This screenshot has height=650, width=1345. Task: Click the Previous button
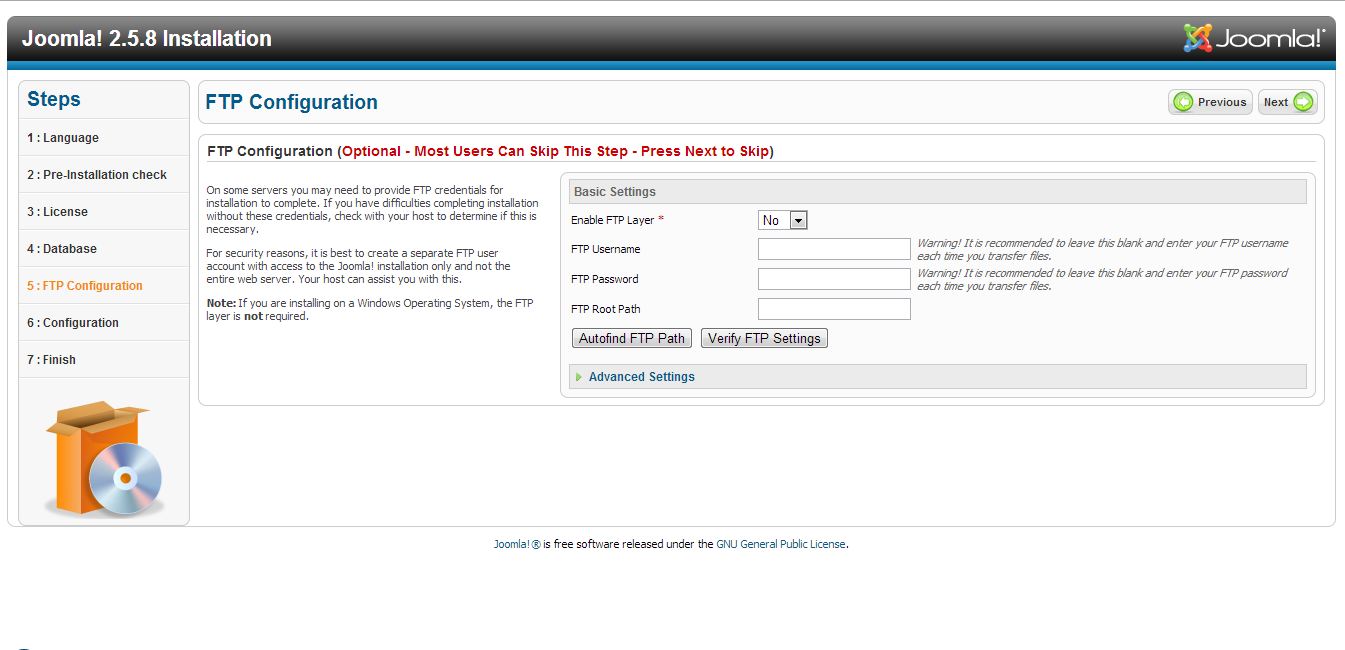point(1210,102)
